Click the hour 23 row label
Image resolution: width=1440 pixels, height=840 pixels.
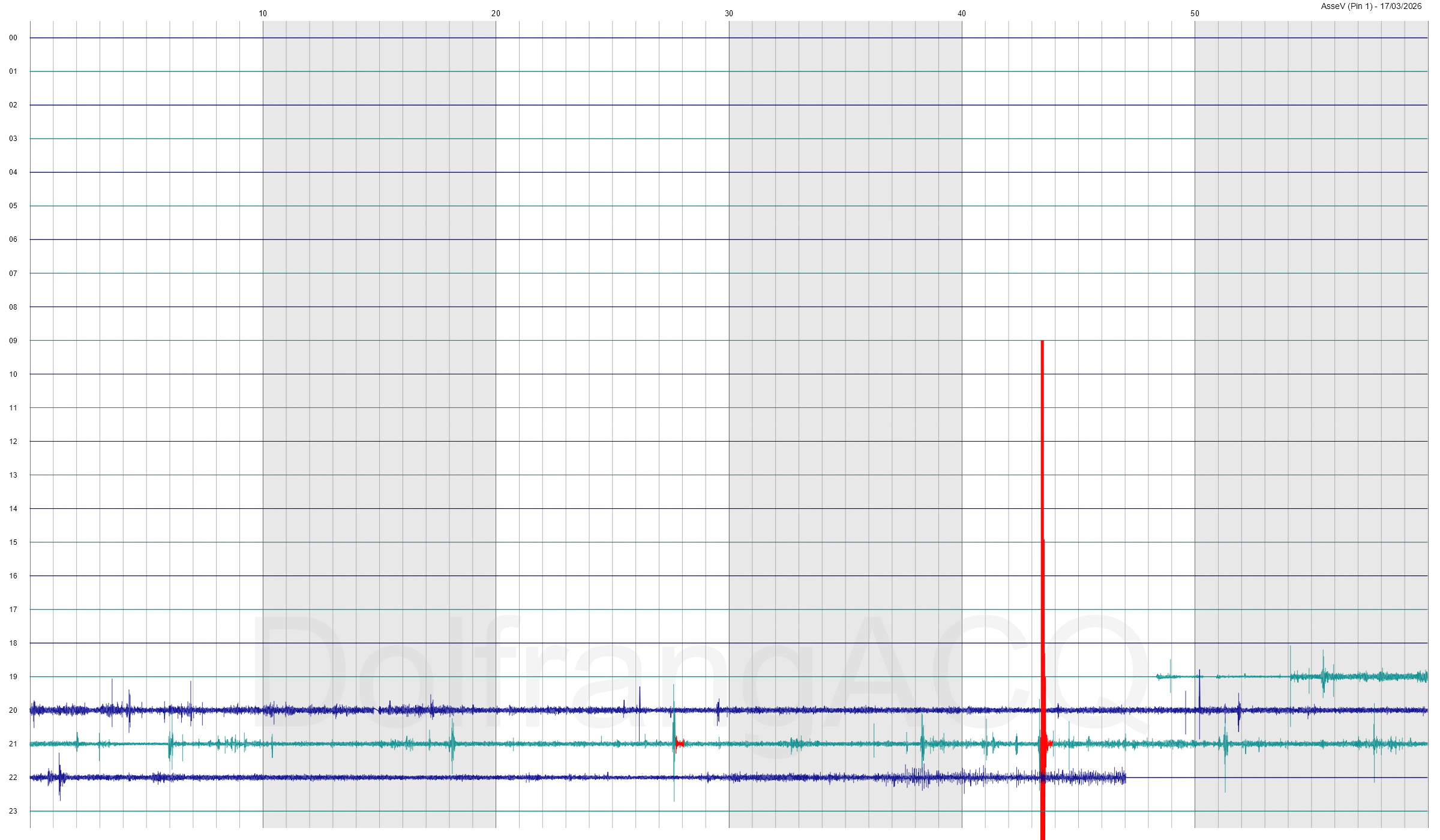[13, 811]
